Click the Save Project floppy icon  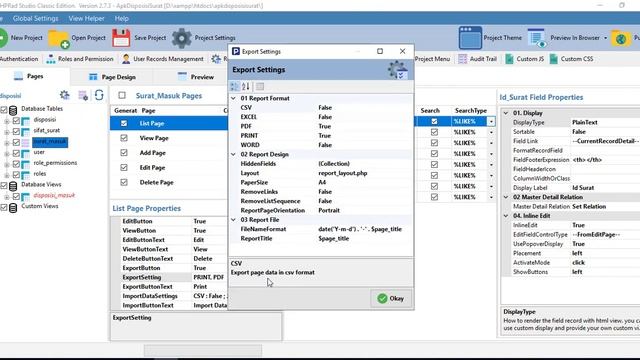121,38
